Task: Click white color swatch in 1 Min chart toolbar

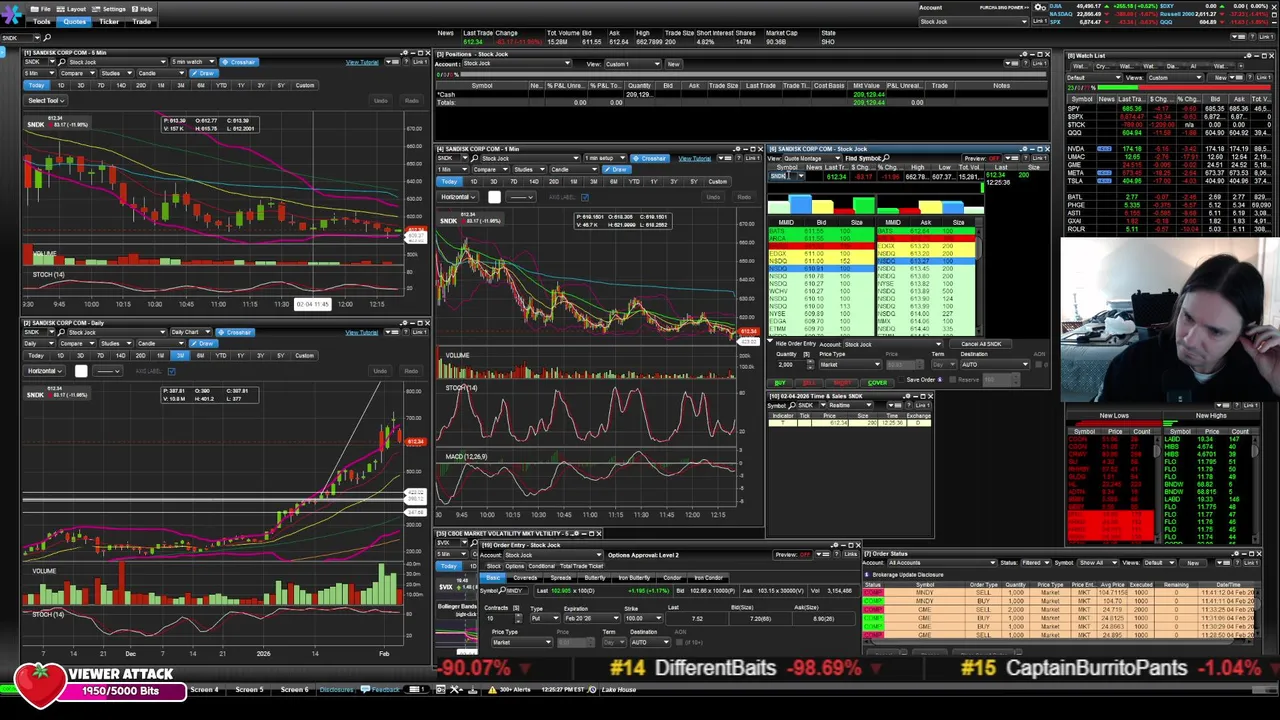Action: click(494, 197)
